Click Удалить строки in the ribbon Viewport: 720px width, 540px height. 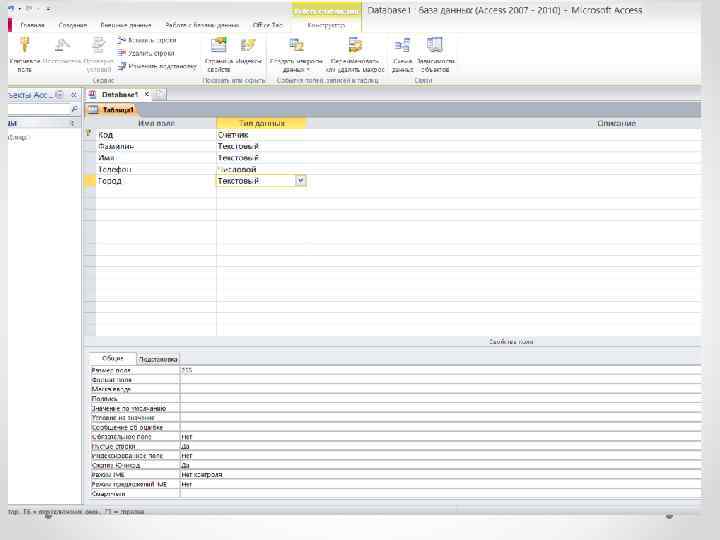[x=146, y=53]
